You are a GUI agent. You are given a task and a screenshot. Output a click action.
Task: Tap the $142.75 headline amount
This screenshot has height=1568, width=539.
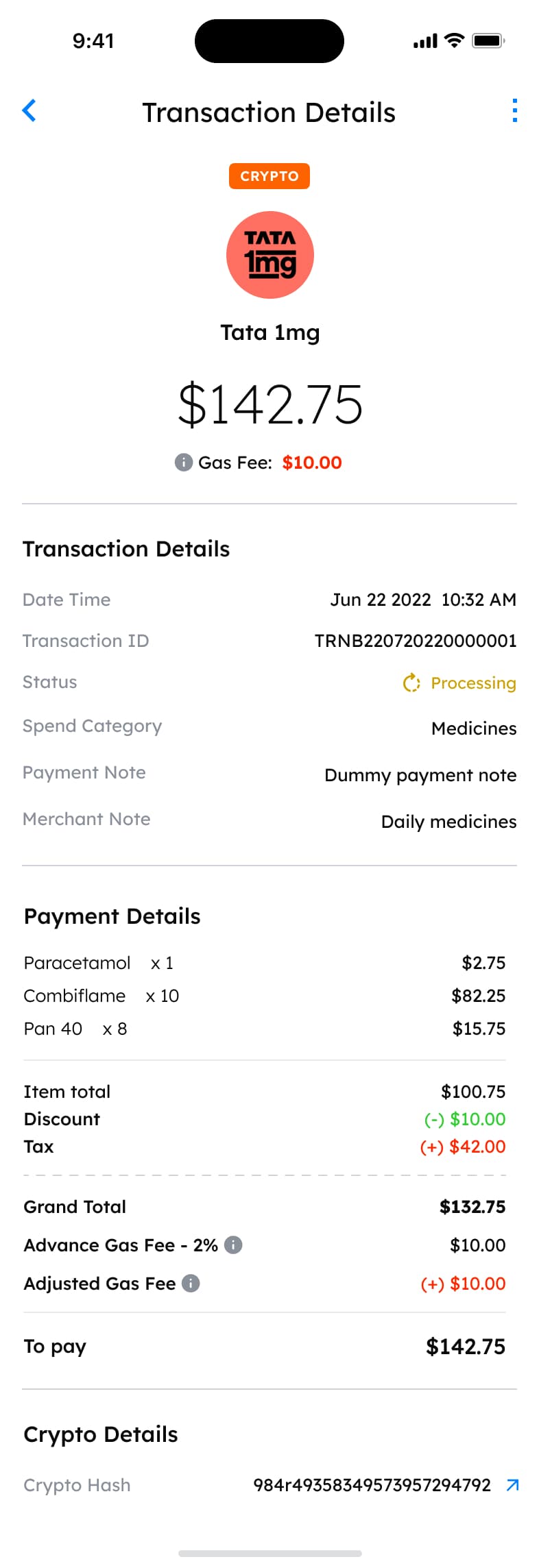(270, 404)
